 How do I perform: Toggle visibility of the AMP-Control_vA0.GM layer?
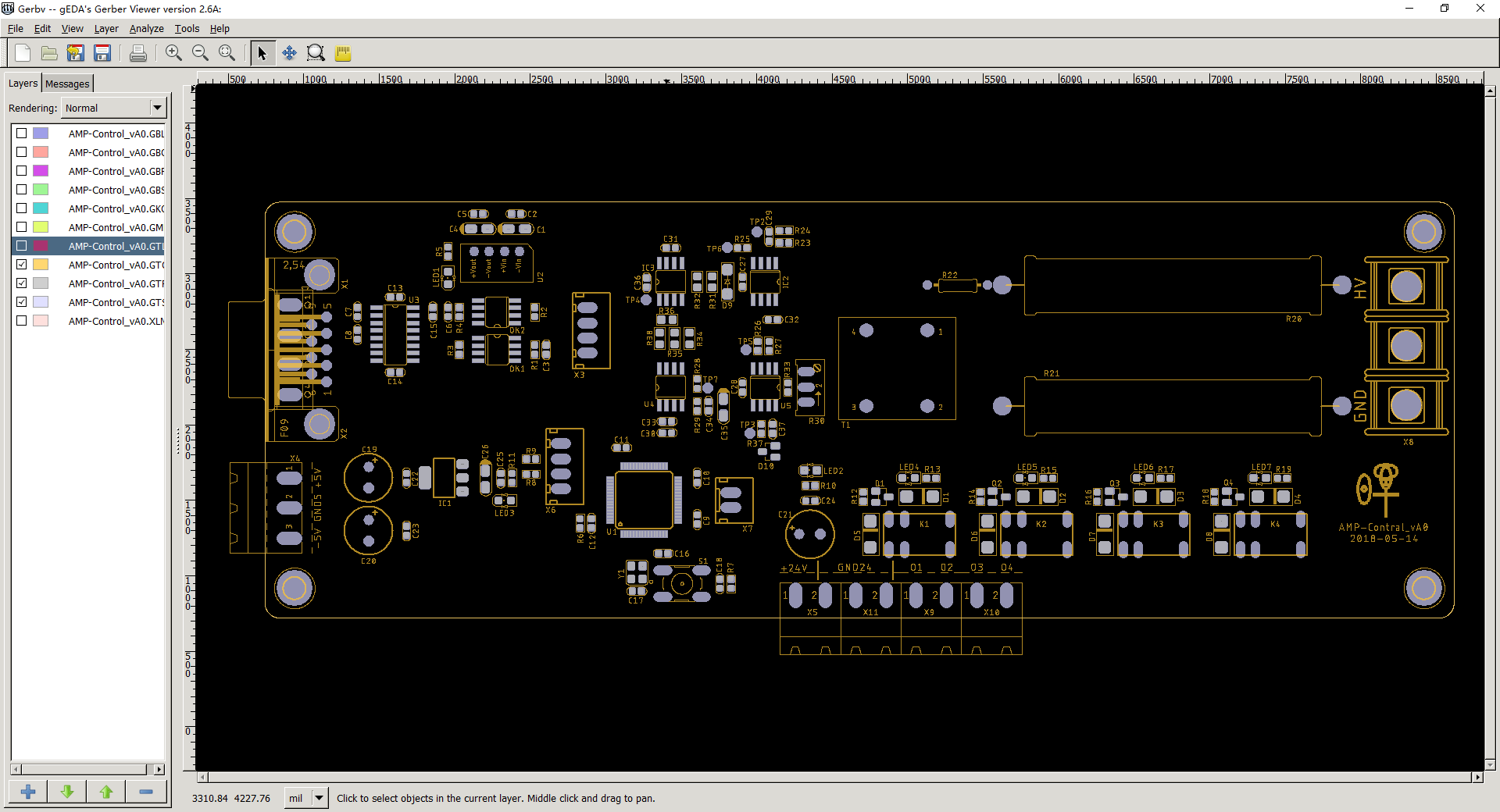[22, 227]
